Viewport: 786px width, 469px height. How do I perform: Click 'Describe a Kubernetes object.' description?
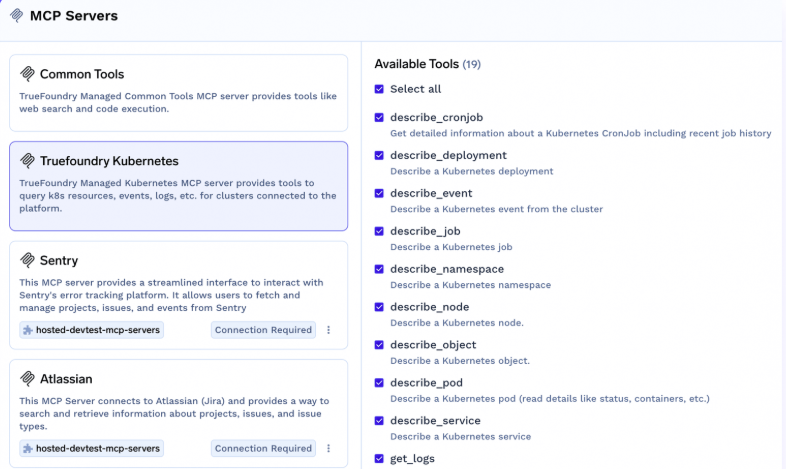tap(460, 361)
